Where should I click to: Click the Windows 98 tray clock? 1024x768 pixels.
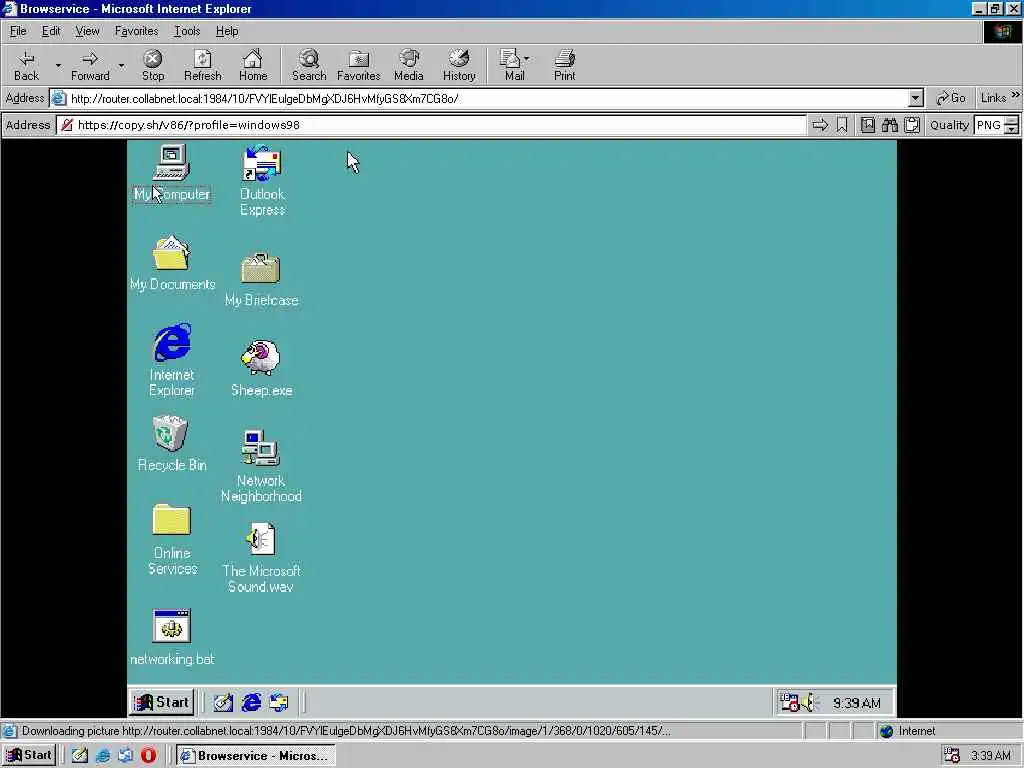tap(857, 703)
